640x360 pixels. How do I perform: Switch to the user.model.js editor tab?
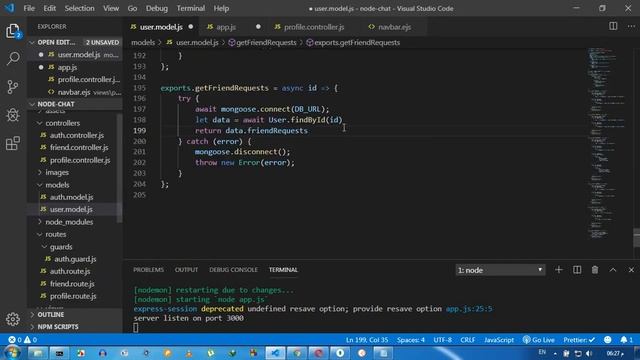161,27
